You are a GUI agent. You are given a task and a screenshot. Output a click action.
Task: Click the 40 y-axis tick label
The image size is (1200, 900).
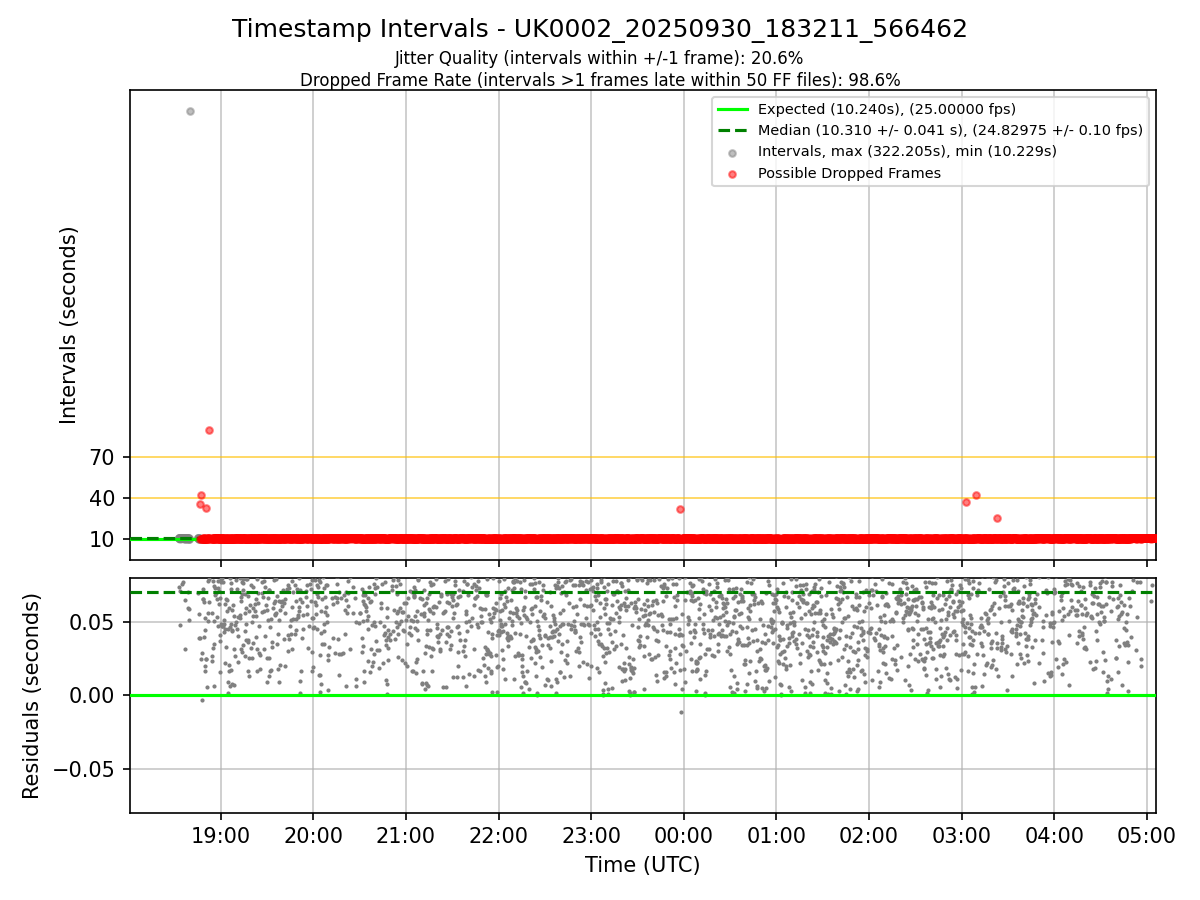[103, 498]
